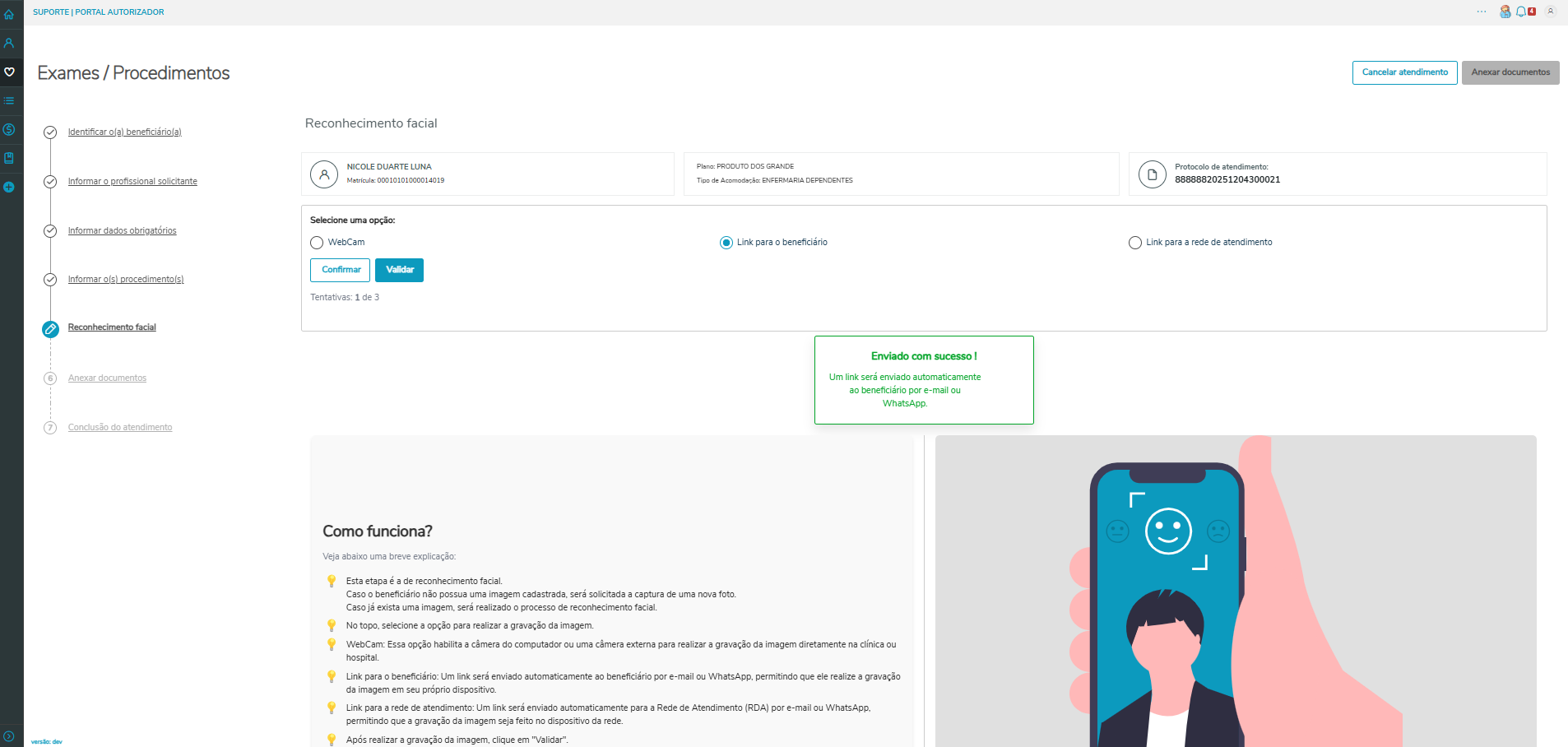Open the heart icon section in the sidebar
The height and width of the screenshot is (747, 1568).
tap(9, 72)
